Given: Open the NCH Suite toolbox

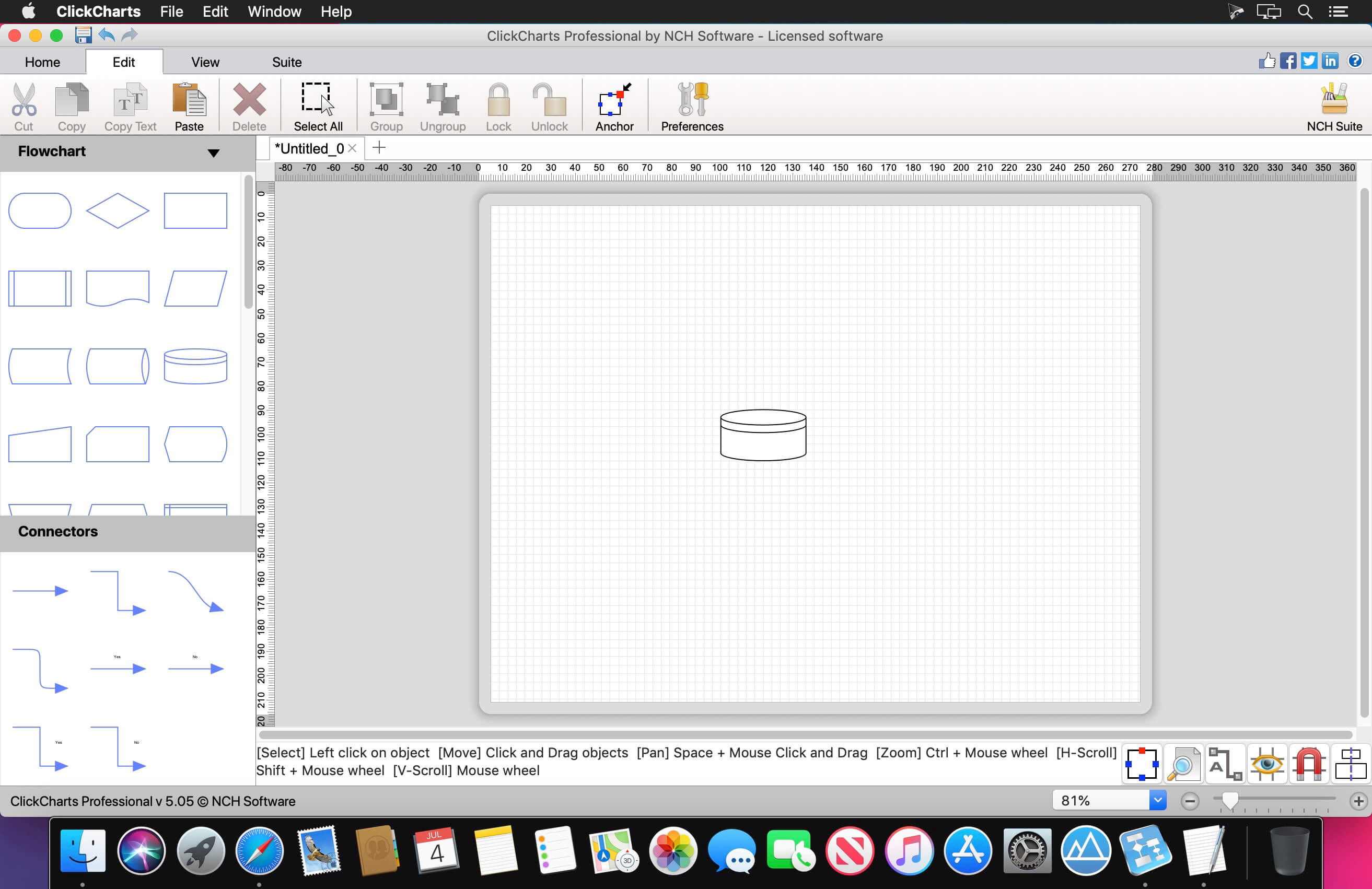Looking at the screenshot, I should click(x=1333, y=107).
